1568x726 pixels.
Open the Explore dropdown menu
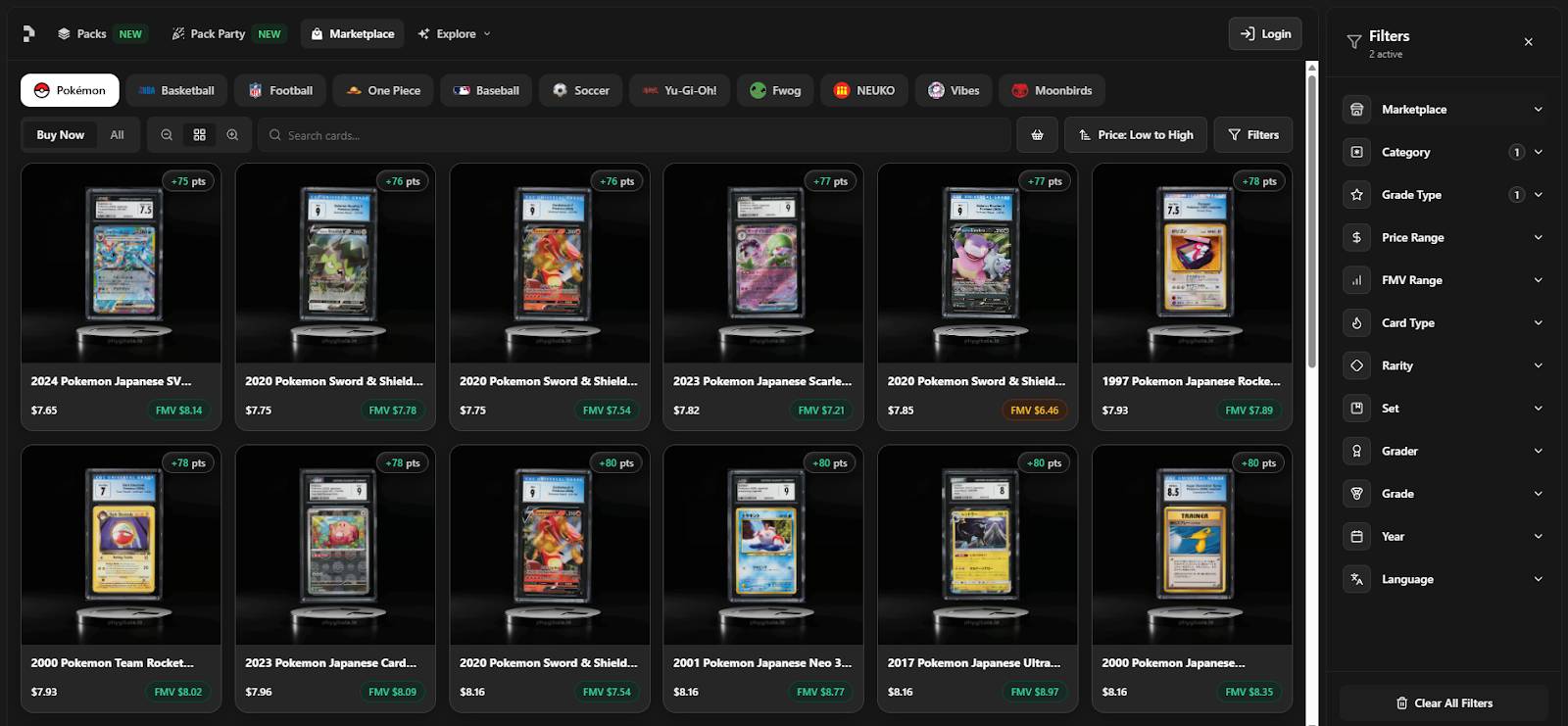455,33
